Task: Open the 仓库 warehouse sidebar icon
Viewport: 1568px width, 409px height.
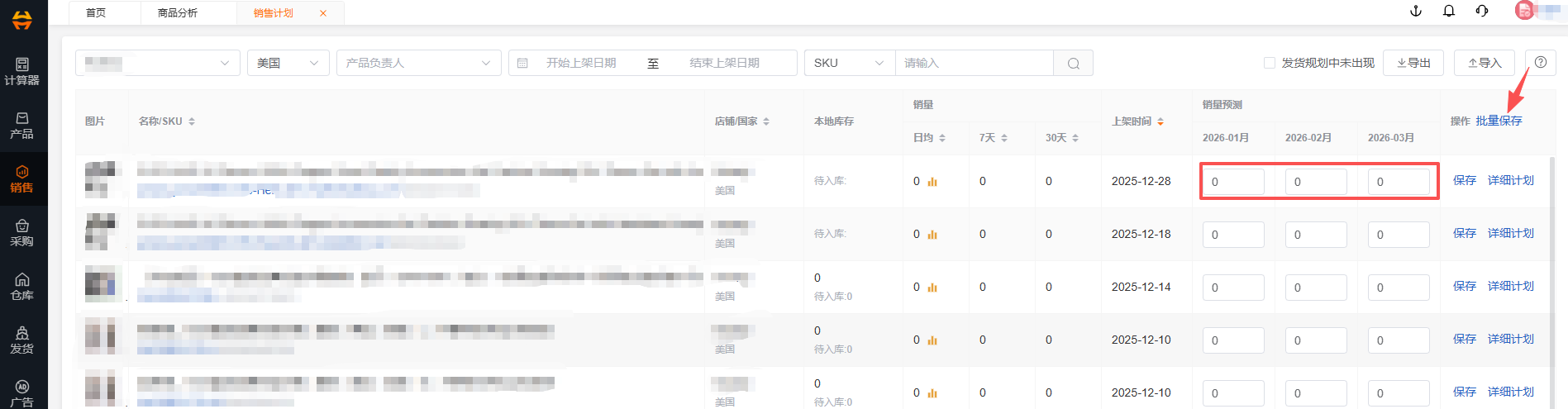Action: 22,286
